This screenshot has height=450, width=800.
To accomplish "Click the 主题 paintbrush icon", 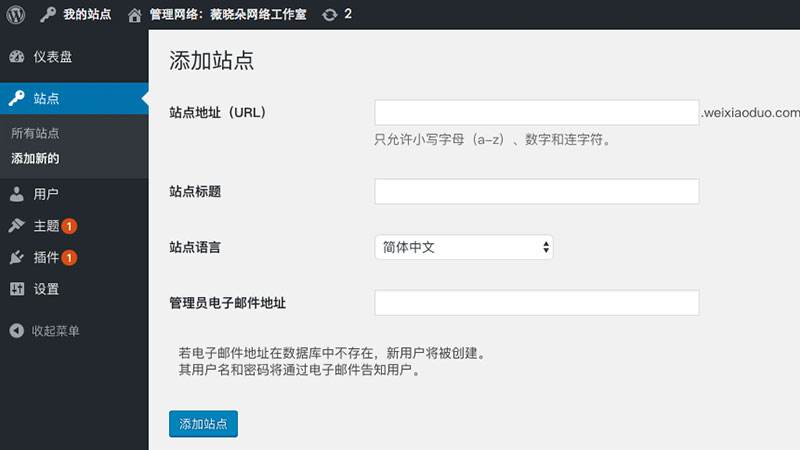I will click(x=16, y=226).
